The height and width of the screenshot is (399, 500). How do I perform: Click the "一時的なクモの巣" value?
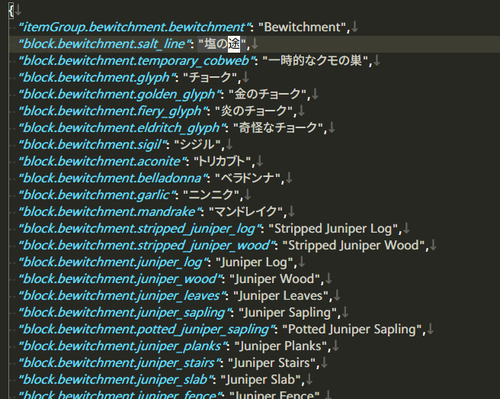pyautogui.click(x=315, y=61)
